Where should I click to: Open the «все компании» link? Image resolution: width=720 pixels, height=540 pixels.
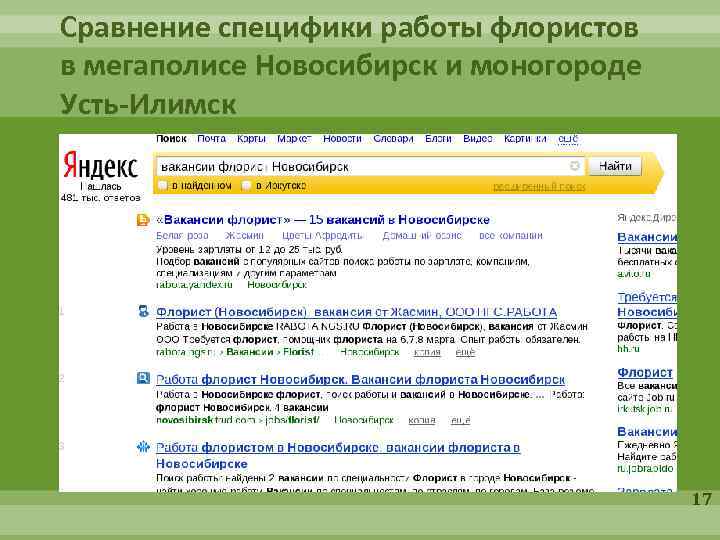click(x=511, y=236)
